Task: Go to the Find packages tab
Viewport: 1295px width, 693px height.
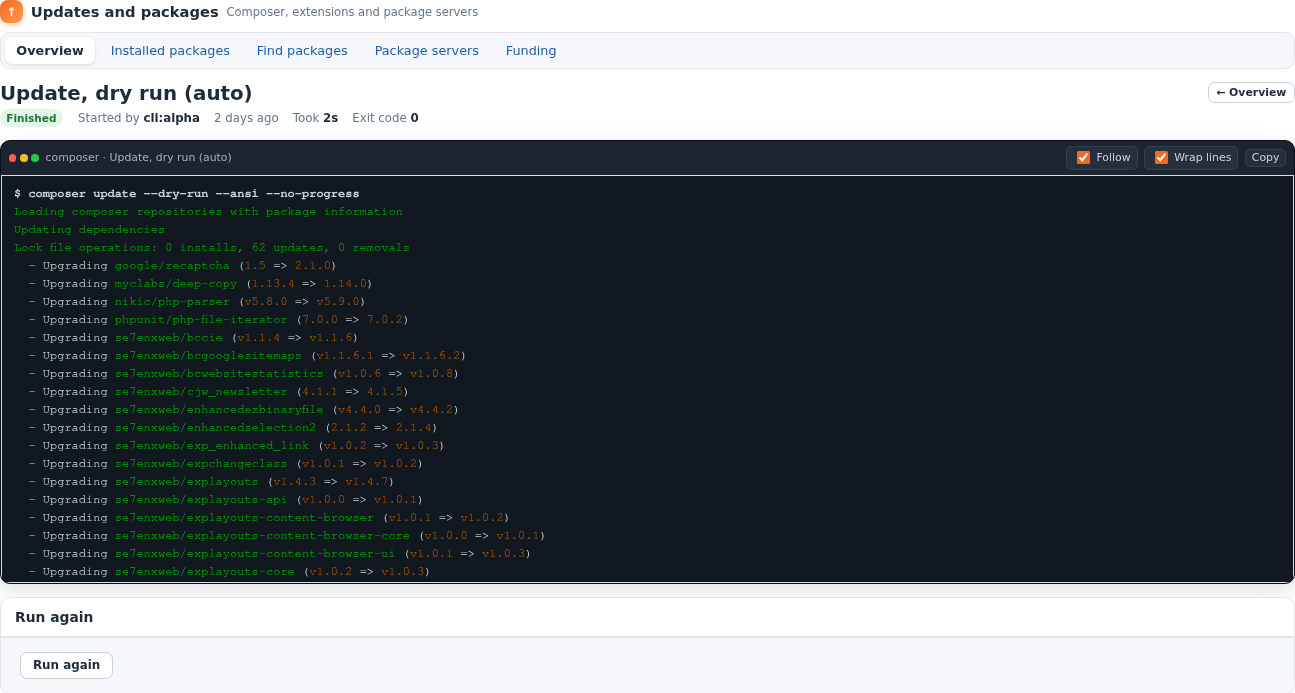Action: (302, 51)
